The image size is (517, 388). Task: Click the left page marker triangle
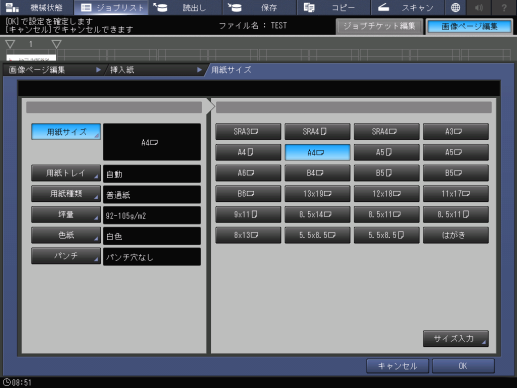(10, 44)
